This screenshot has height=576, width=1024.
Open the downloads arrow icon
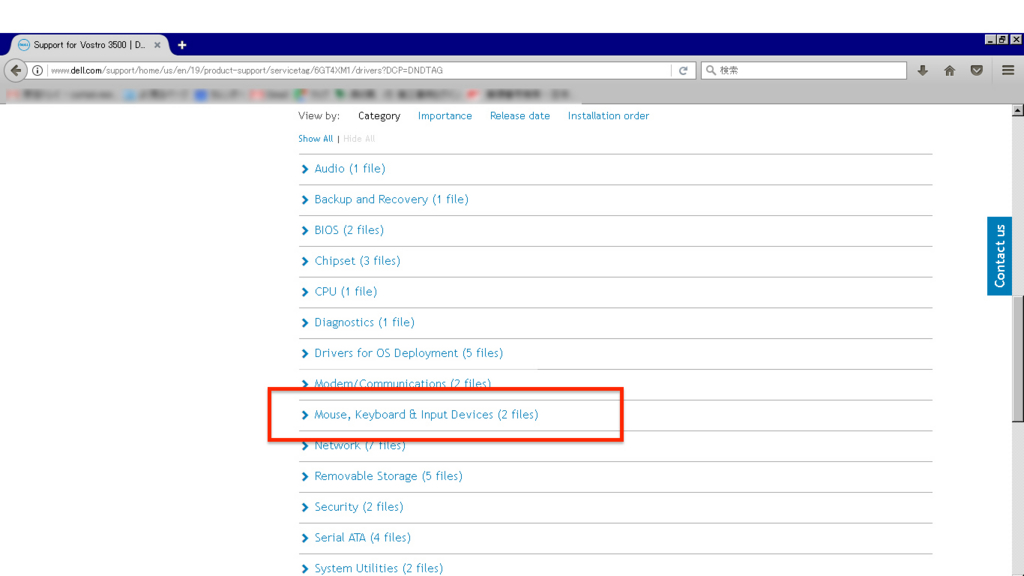tap(922, 71)
